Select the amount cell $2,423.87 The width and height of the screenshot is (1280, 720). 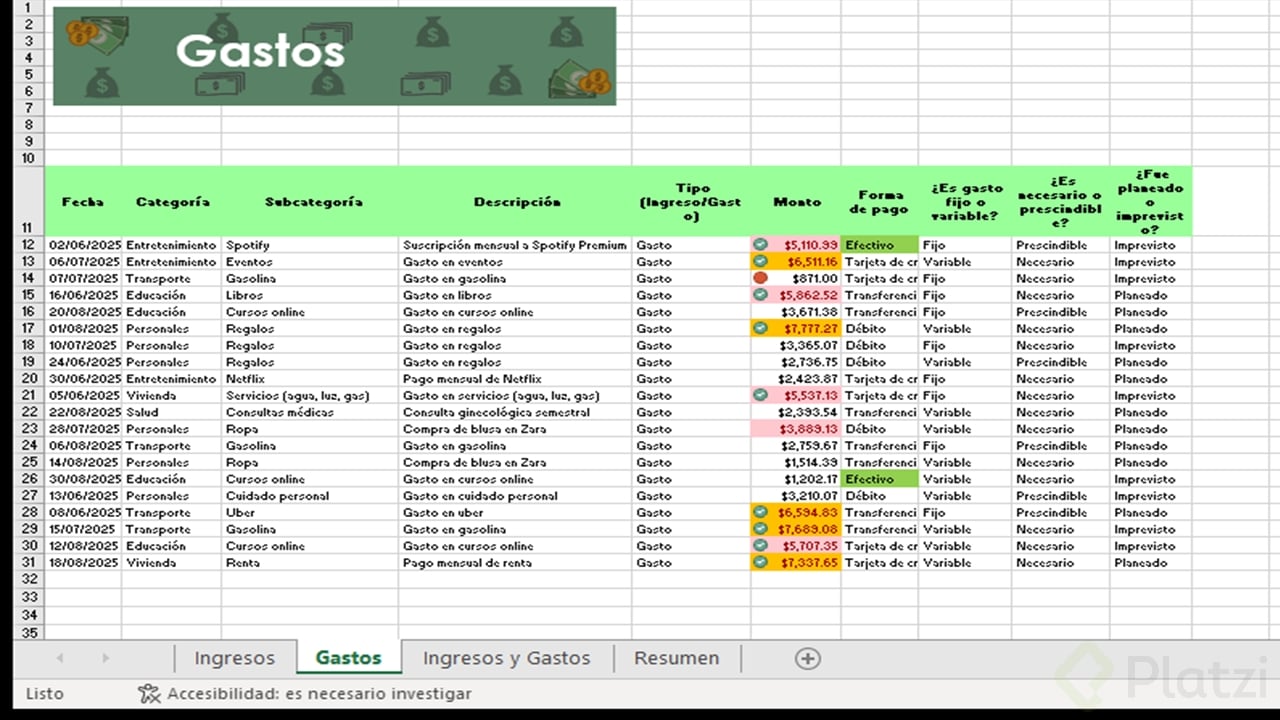[796, 379]
